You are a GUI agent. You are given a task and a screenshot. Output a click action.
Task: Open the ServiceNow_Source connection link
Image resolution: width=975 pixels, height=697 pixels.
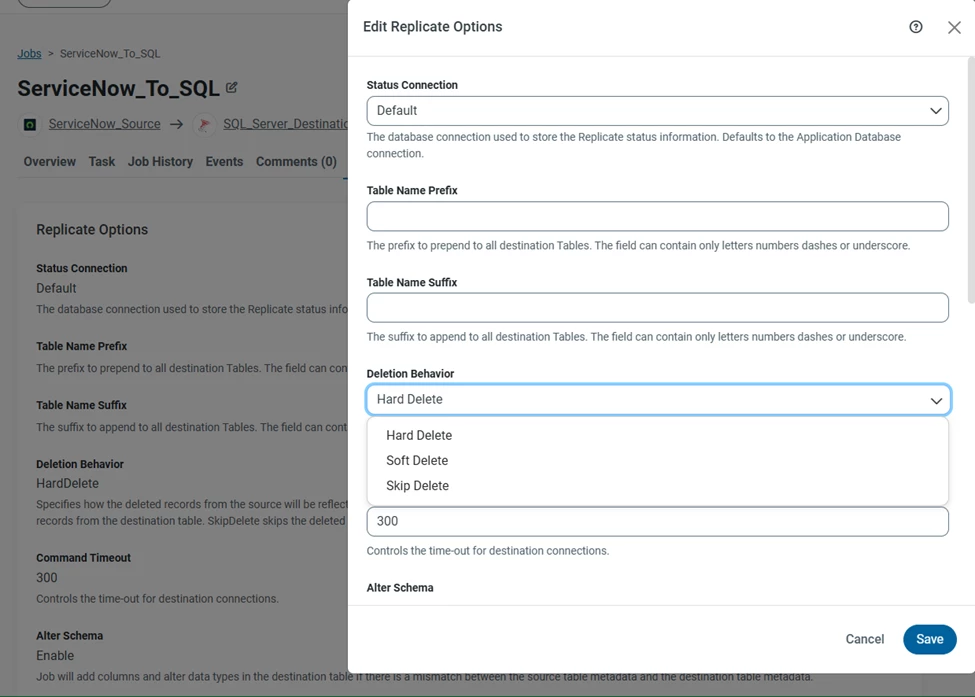[104, 124]
